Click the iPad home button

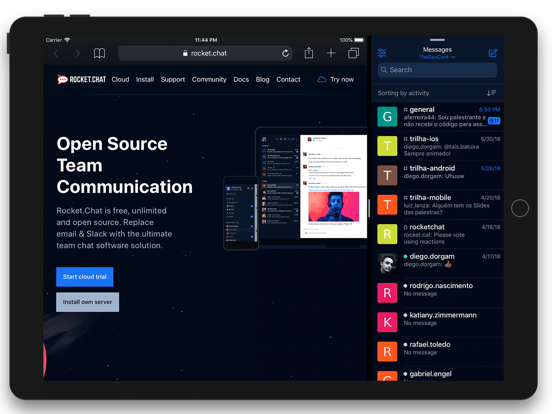[520, 208]
